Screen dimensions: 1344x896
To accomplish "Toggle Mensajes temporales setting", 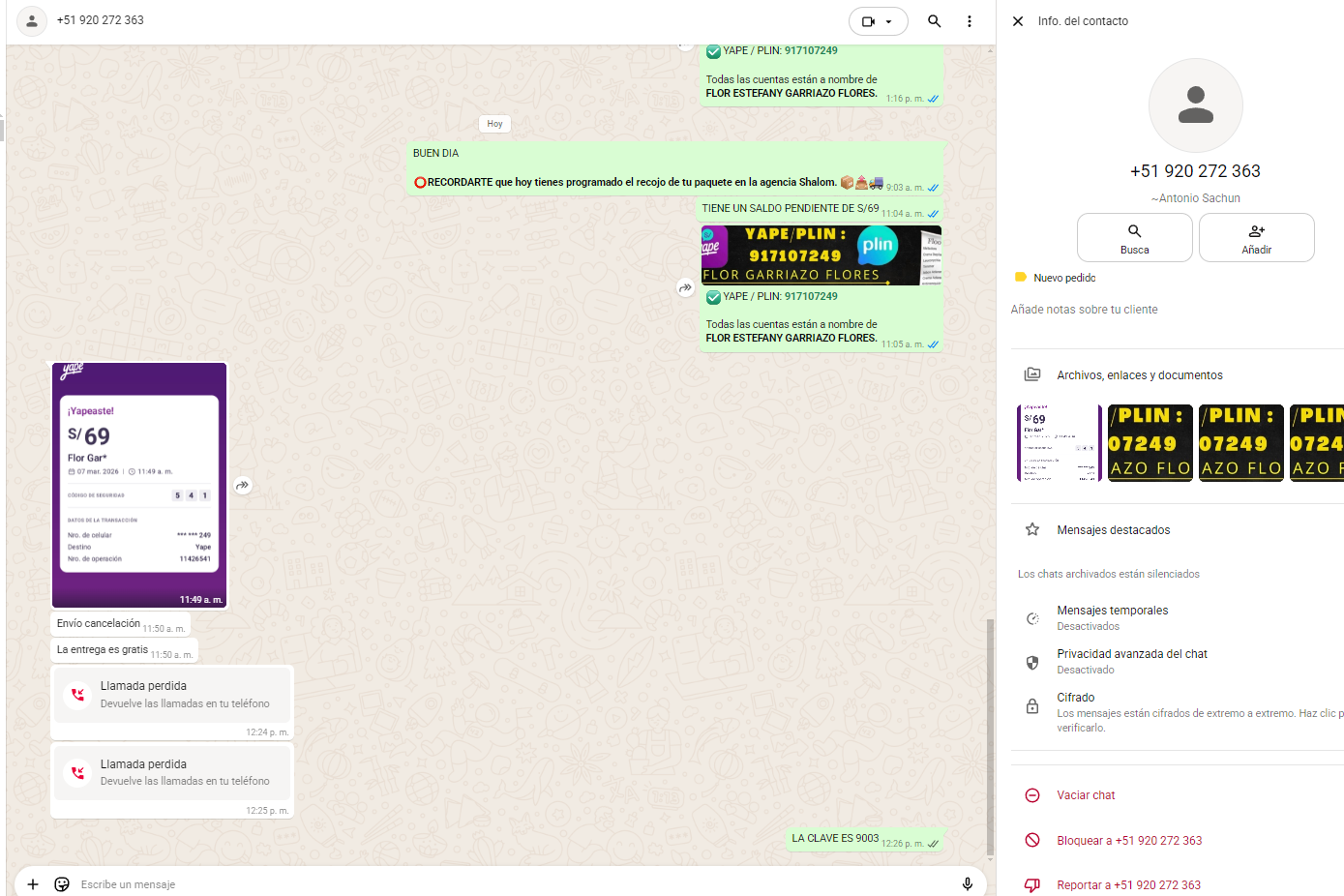I will (x=1112, y=617).
